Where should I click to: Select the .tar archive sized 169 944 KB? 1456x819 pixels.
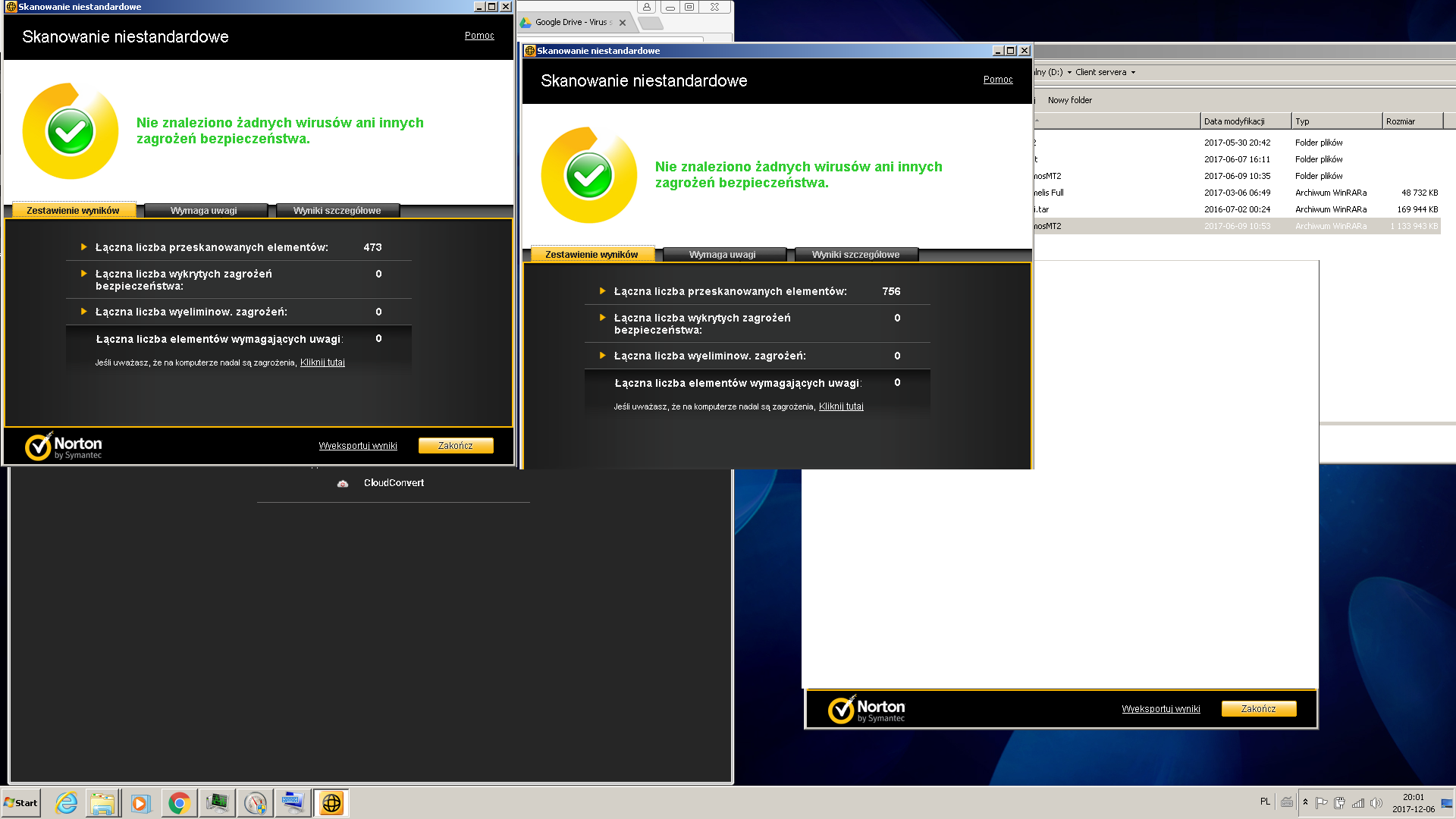pos(1237,209)
